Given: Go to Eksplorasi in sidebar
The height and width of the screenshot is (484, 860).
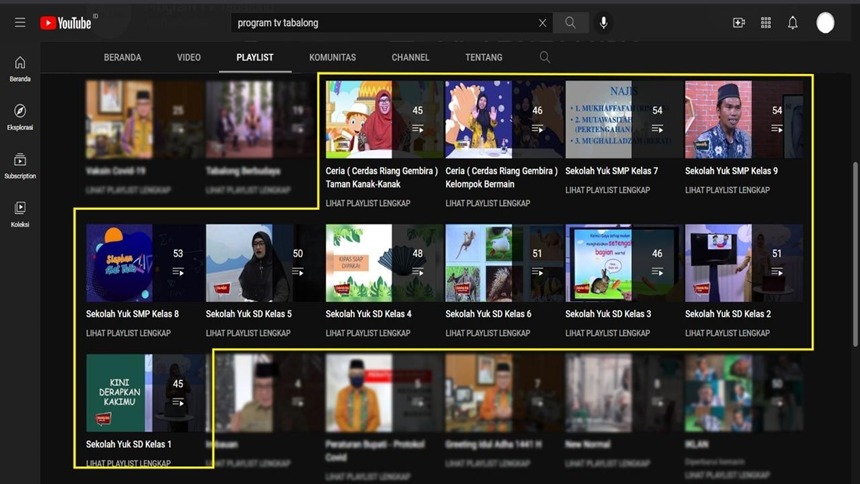Looking at the screenshot, I should [20, 117].
